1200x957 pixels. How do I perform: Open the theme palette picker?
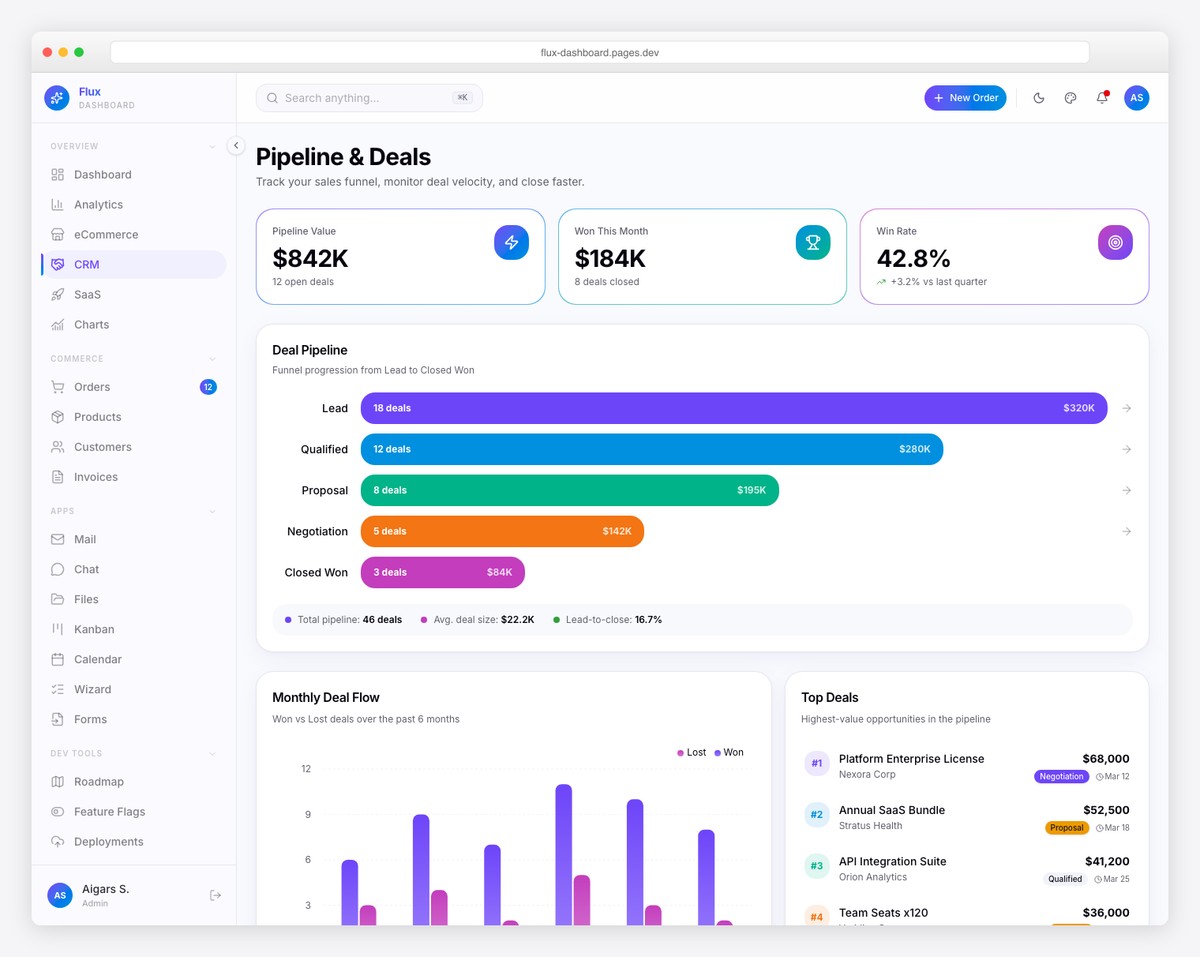click(1070, 97)
